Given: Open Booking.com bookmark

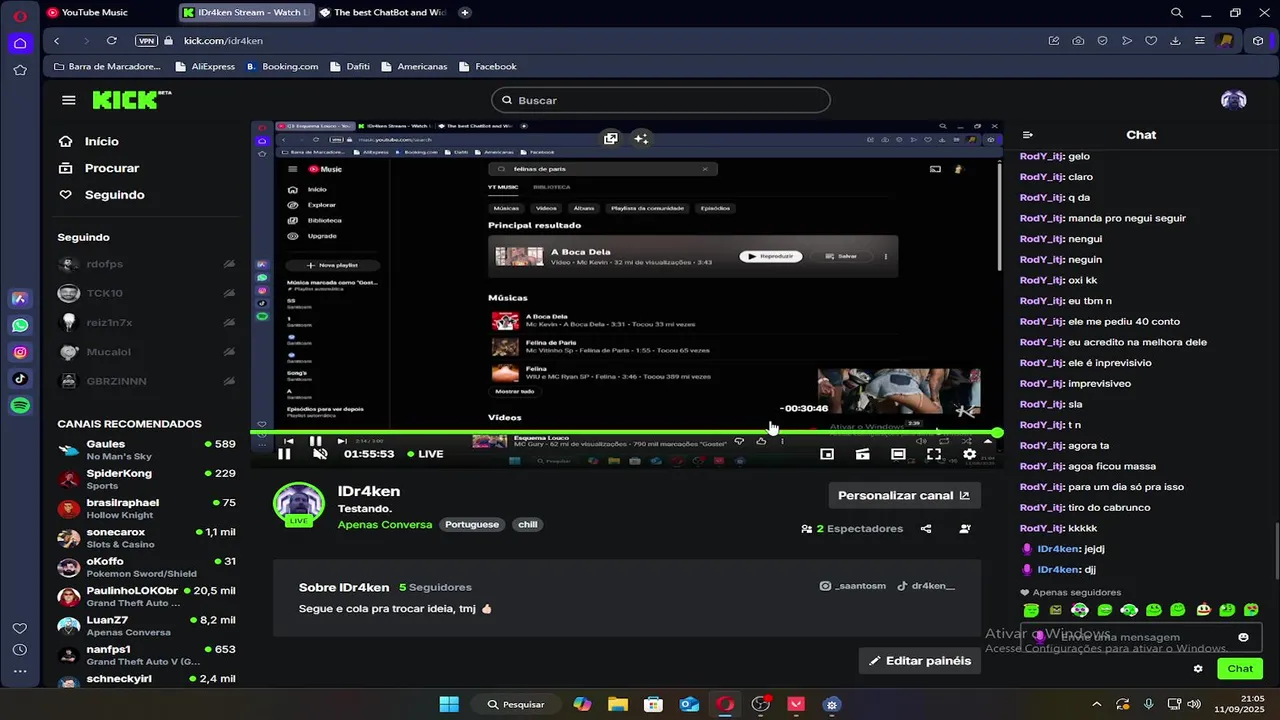Looking at the screenshot, I should pyautogui.click(x=282, y=67).
